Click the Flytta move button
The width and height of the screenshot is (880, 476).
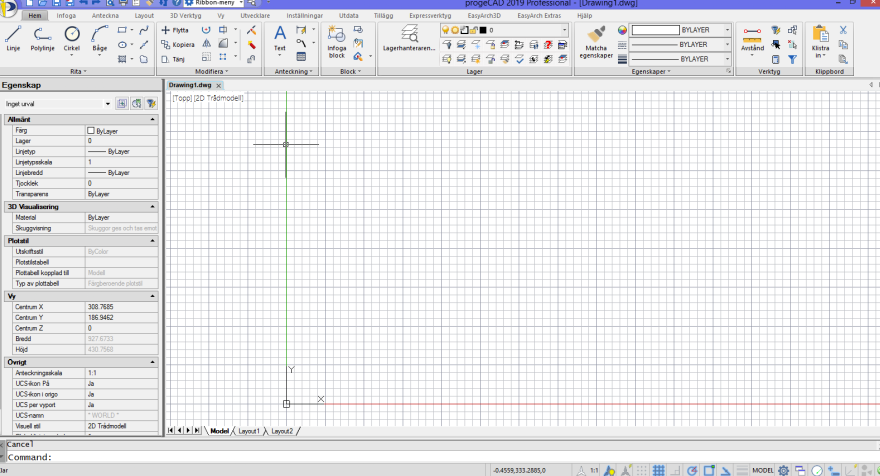point(175,30)
